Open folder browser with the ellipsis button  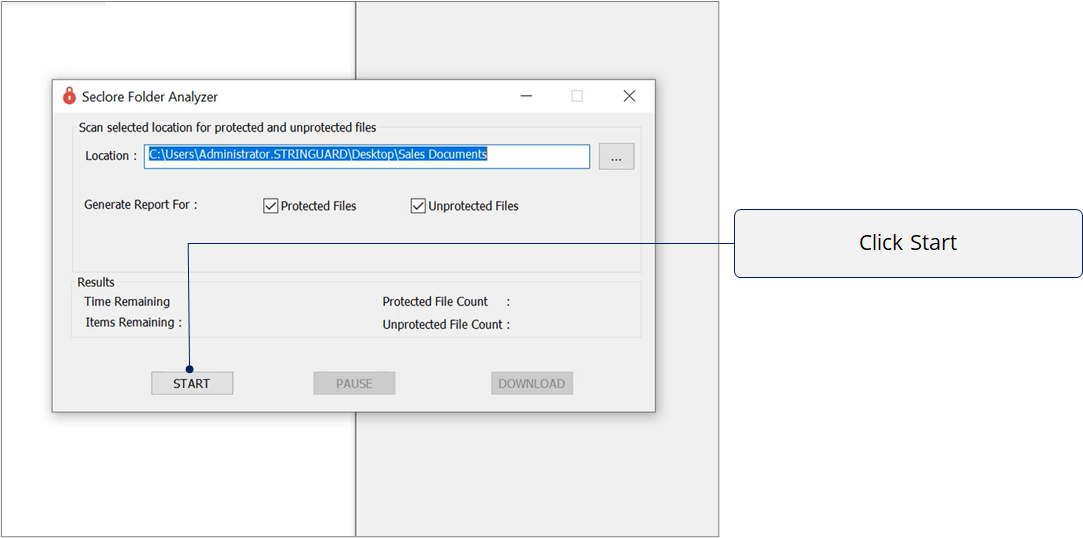[616, 157]
